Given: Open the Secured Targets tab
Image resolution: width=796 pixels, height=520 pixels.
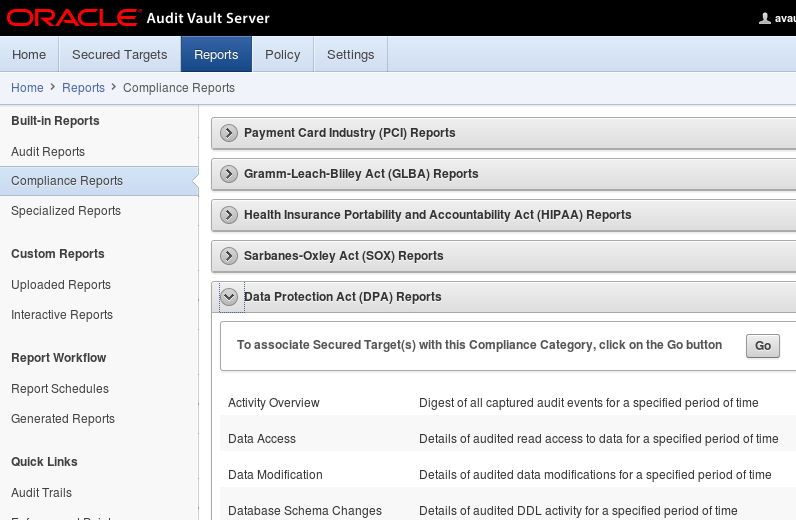Looking at the screenshot, I should tap(120, 54).
